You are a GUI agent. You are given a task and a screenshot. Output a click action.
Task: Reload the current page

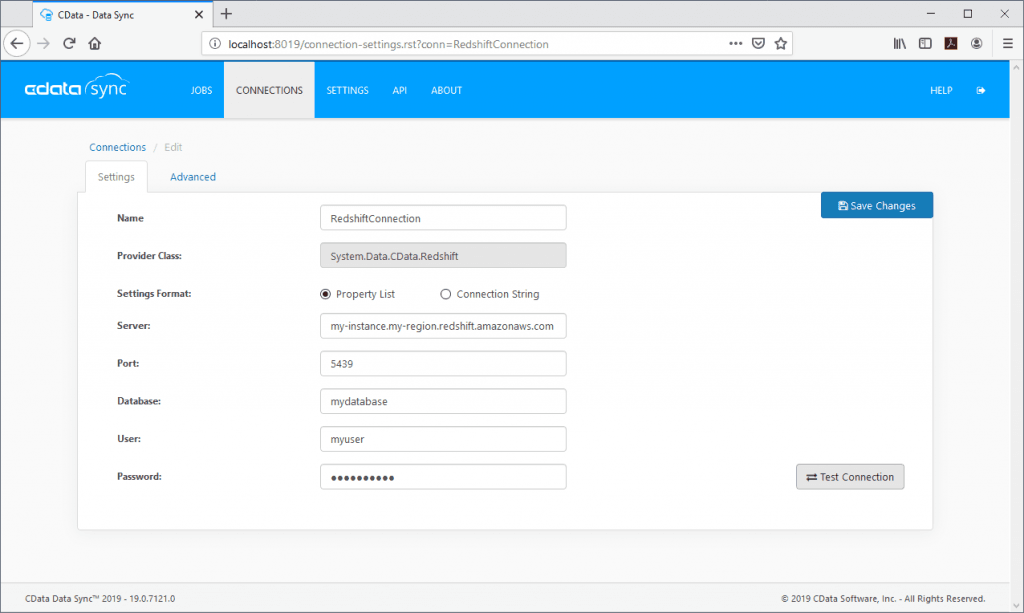click(x=69, y=44)
